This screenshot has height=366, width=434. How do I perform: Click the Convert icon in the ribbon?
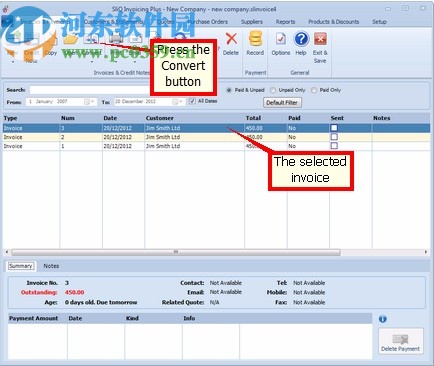point(91,39)
